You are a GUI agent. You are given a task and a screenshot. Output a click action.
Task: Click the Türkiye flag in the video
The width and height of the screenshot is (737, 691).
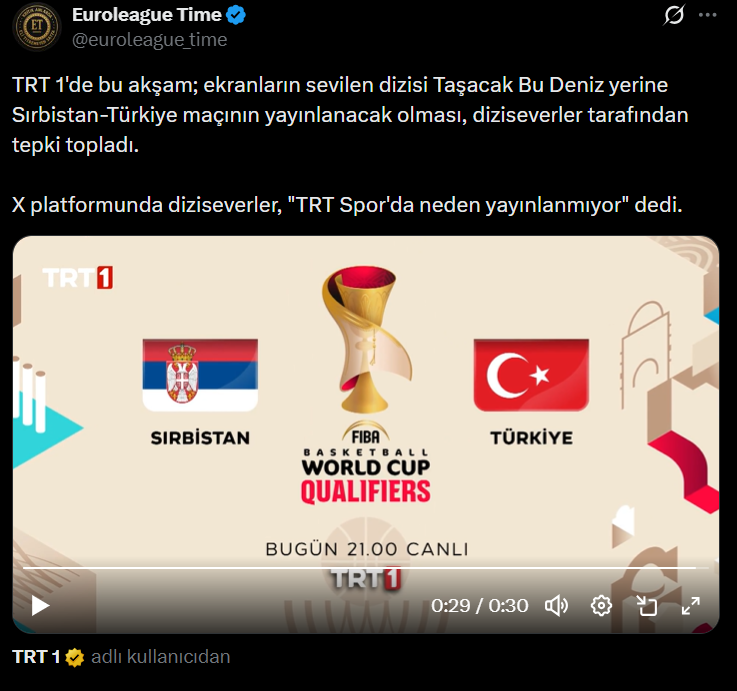coord(531,375)
